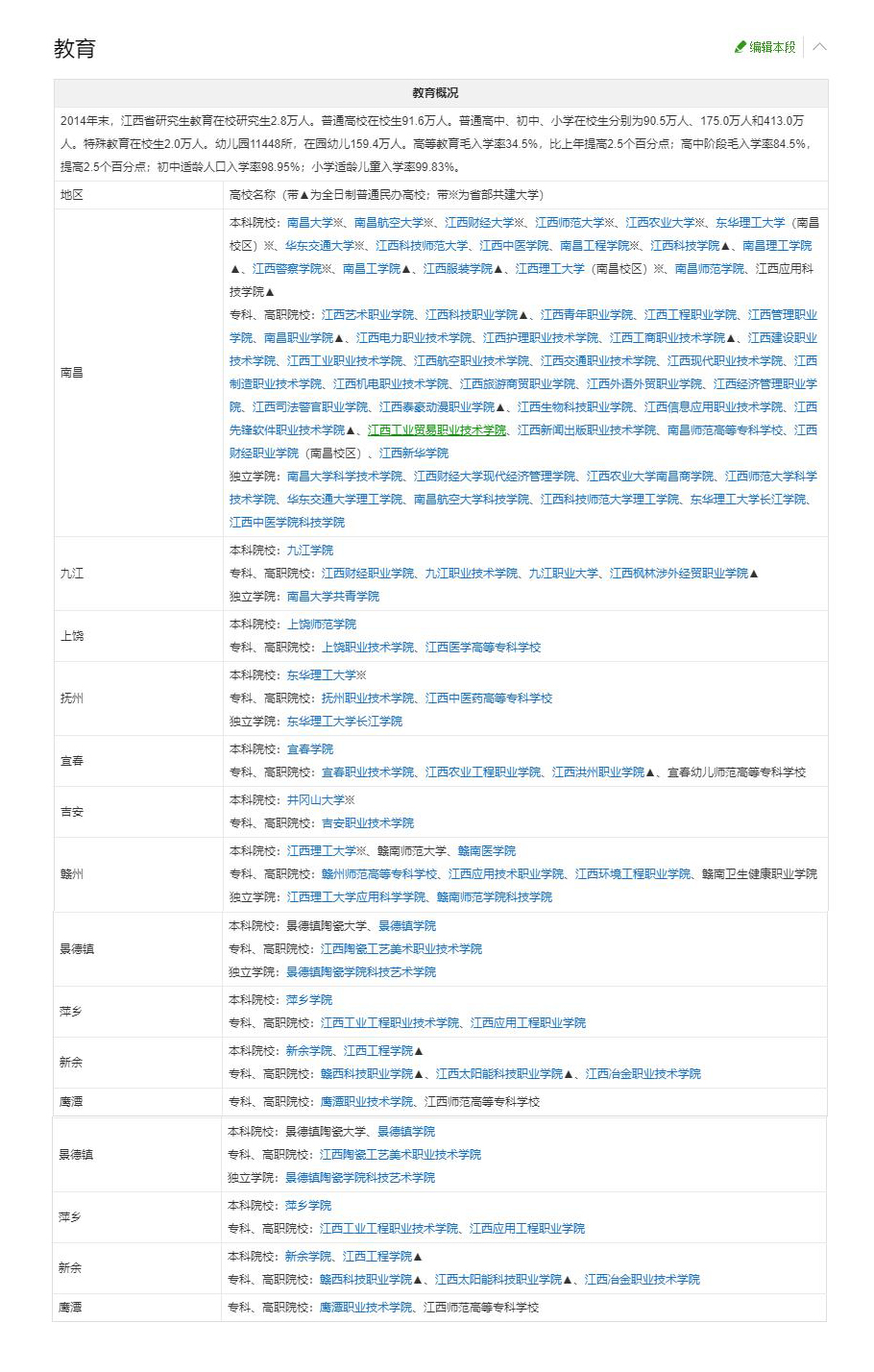Select the 江西财经大学现代经济管理学院 link
This screenshot has width=874, height=1372.
(x=495, y=477)
